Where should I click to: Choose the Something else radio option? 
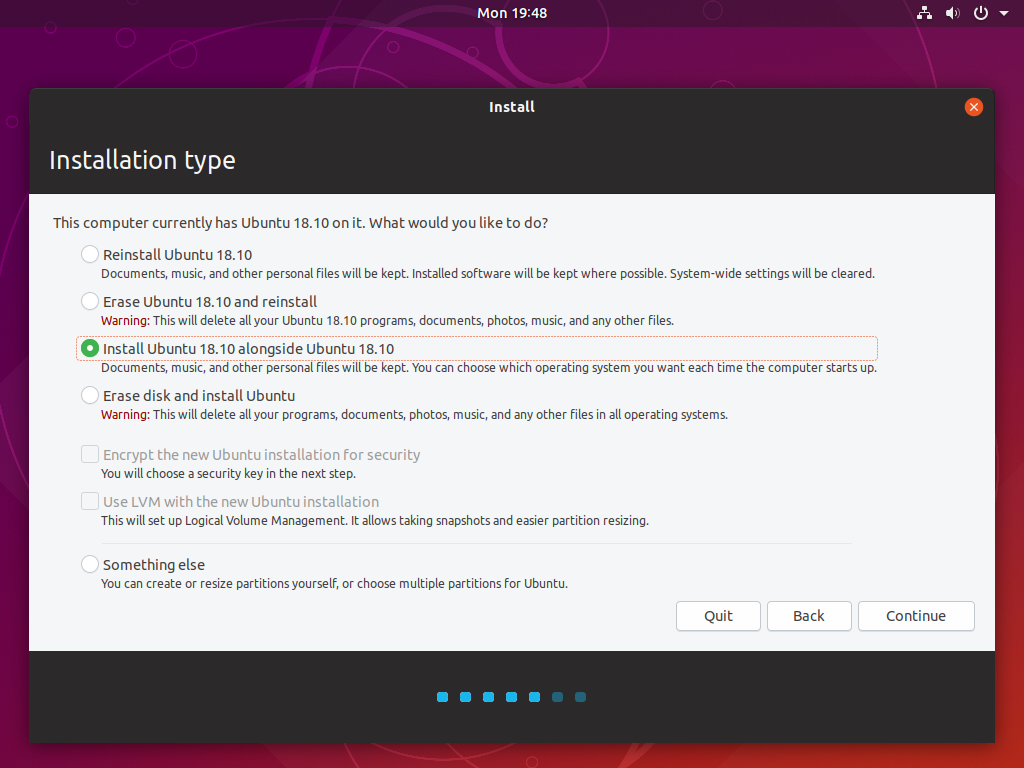coord(89,564)
